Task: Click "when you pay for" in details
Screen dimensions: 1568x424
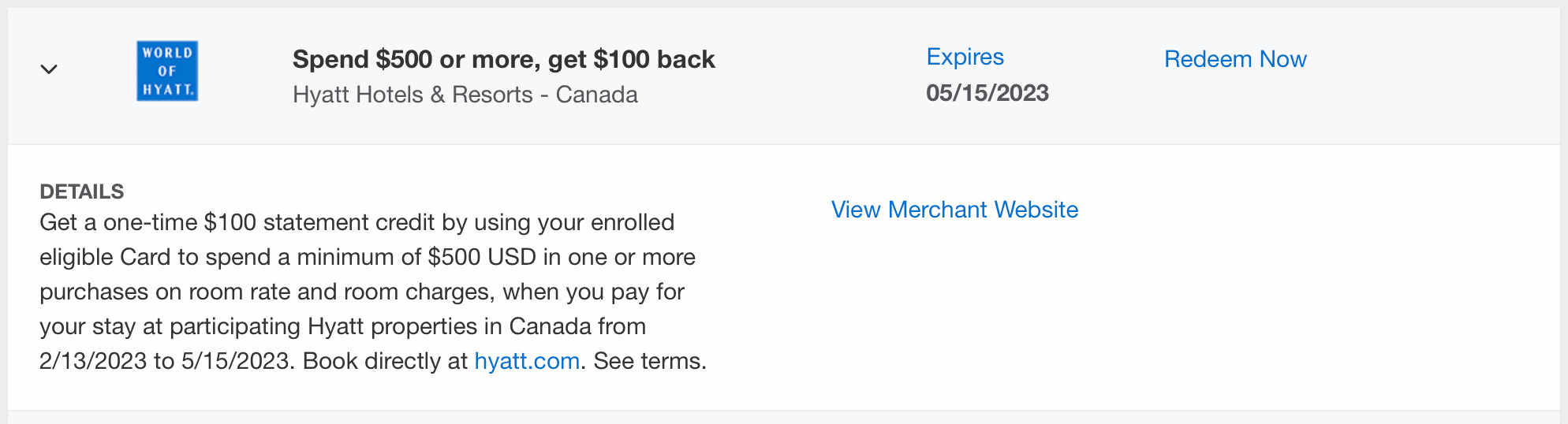Action: click(593, 292)
